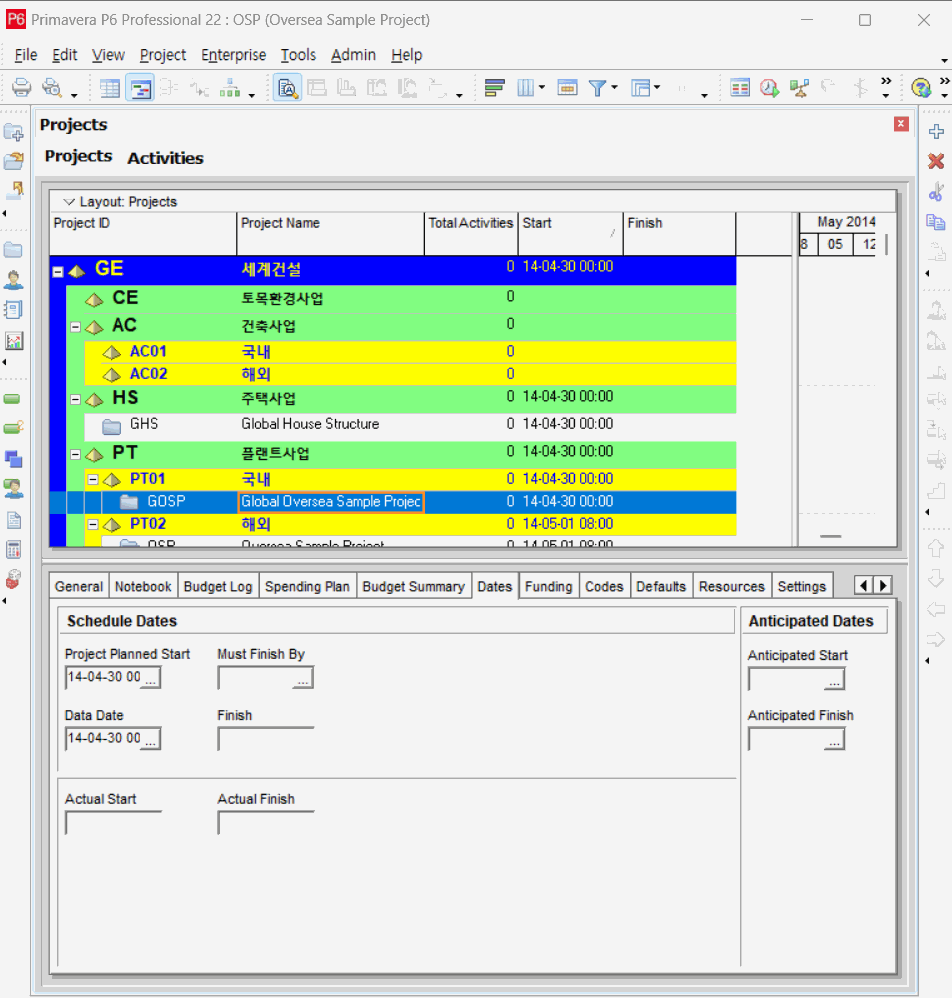Collapse the PT node

76,454
